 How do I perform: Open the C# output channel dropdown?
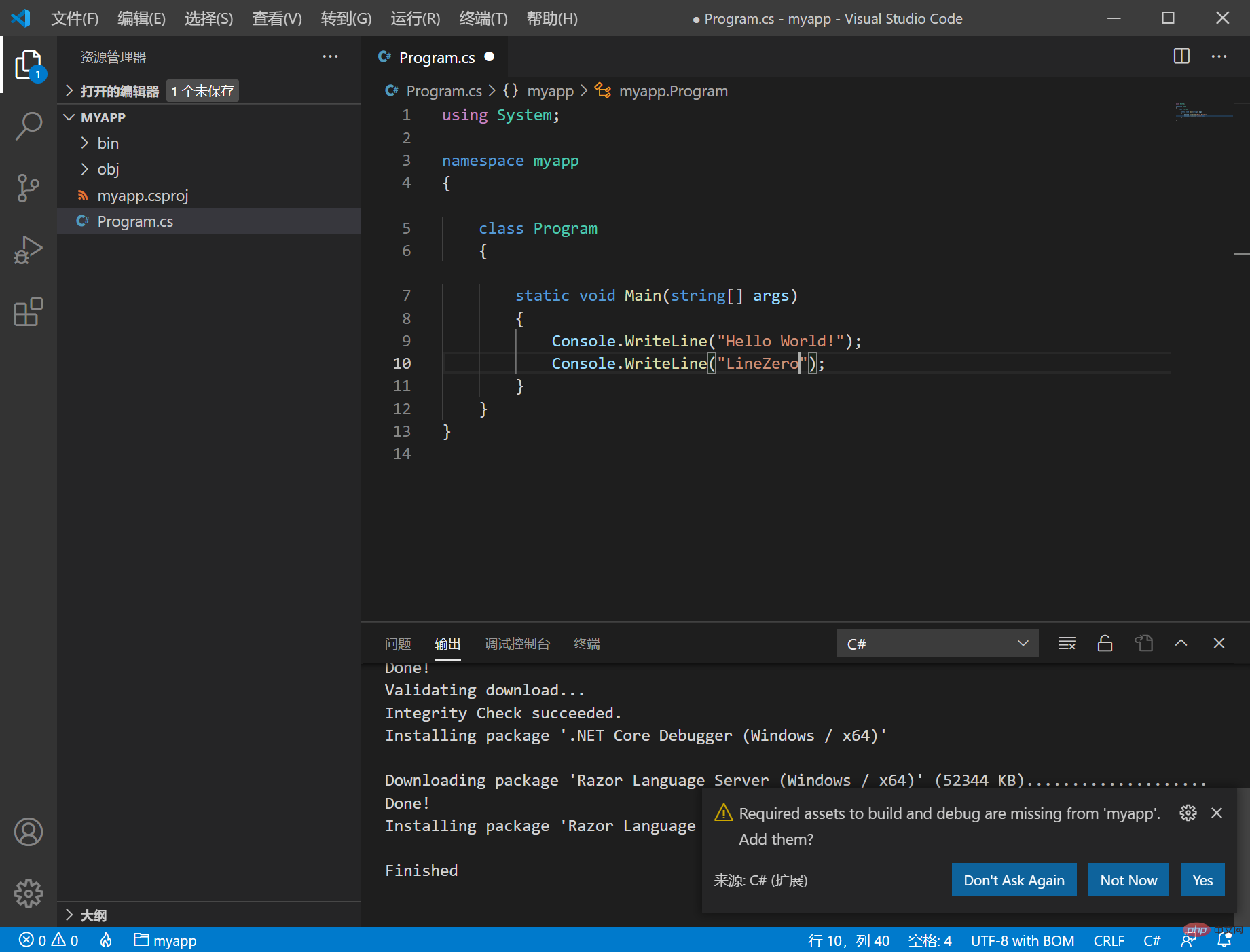pos(937,643)
